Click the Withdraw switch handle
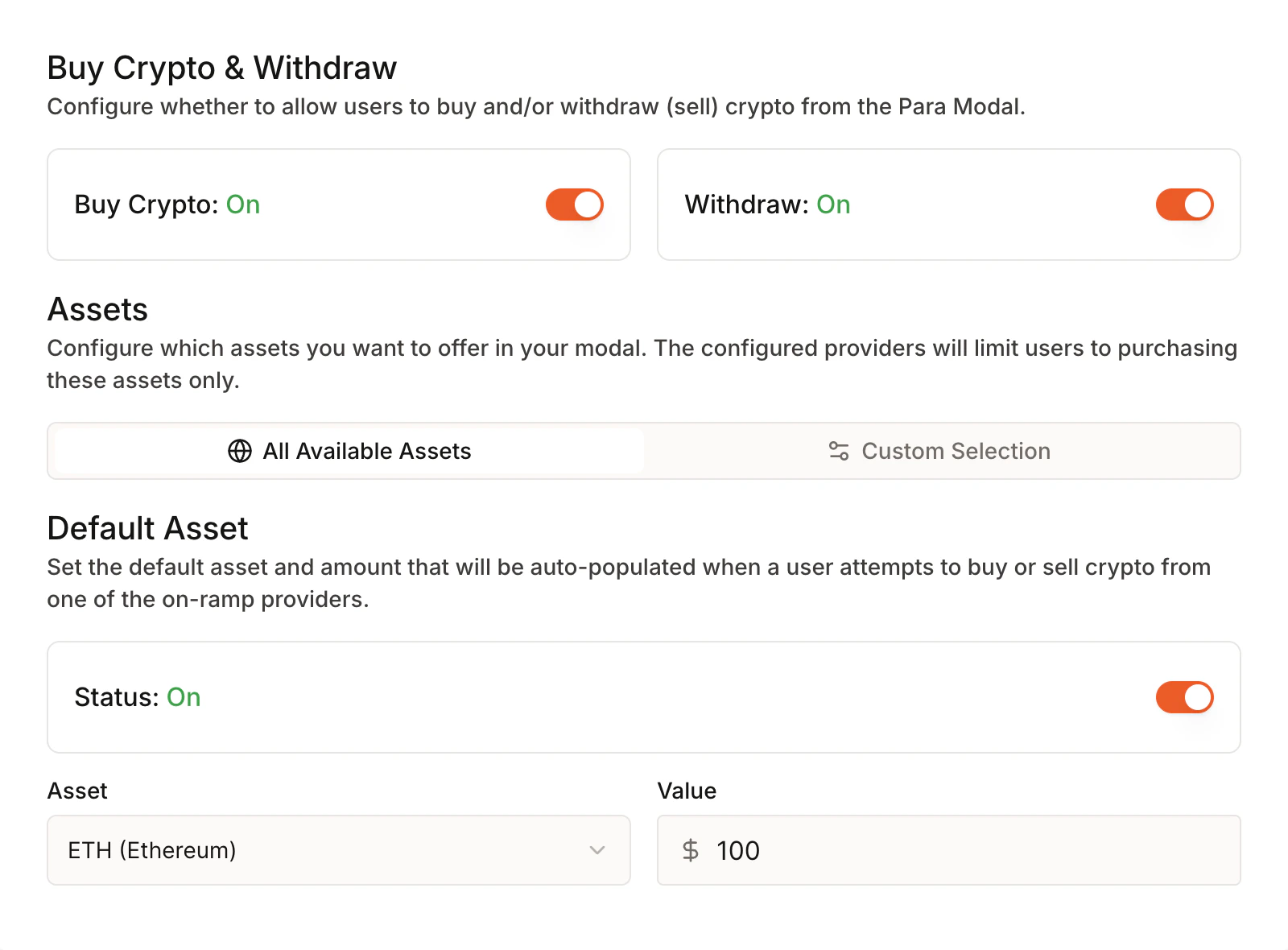The height and width of the screenshot is (950, 1288). coord(1198,204)
